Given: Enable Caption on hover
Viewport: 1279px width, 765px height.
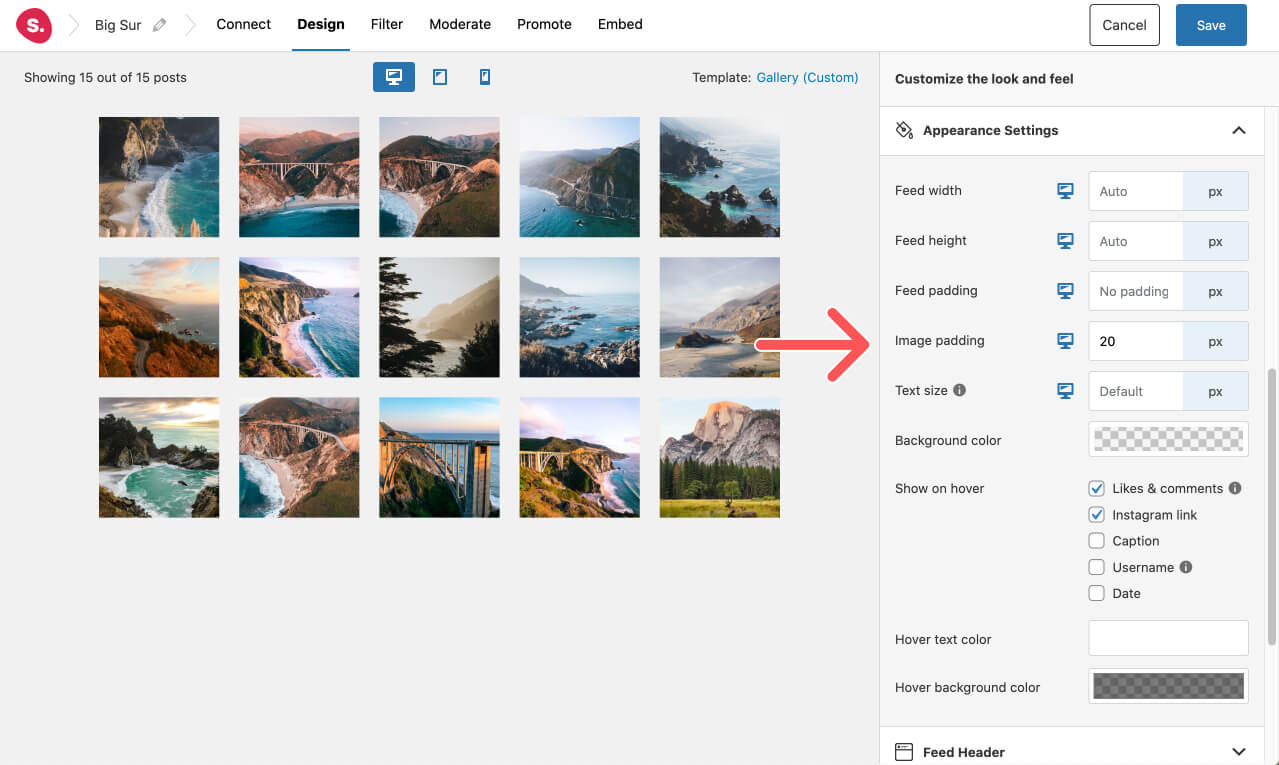Looking at the screenshot, I should tap(1097, 541).
